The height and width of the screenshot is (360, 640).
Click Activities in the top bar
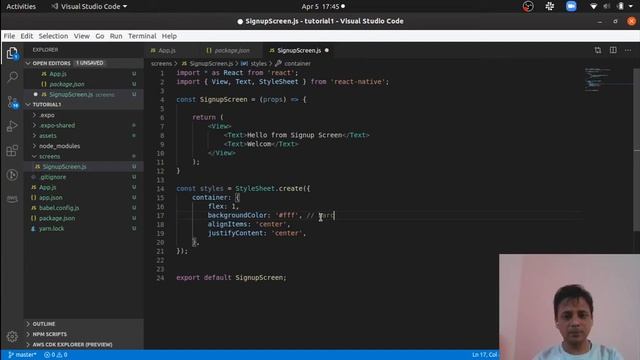click(21, 7)
